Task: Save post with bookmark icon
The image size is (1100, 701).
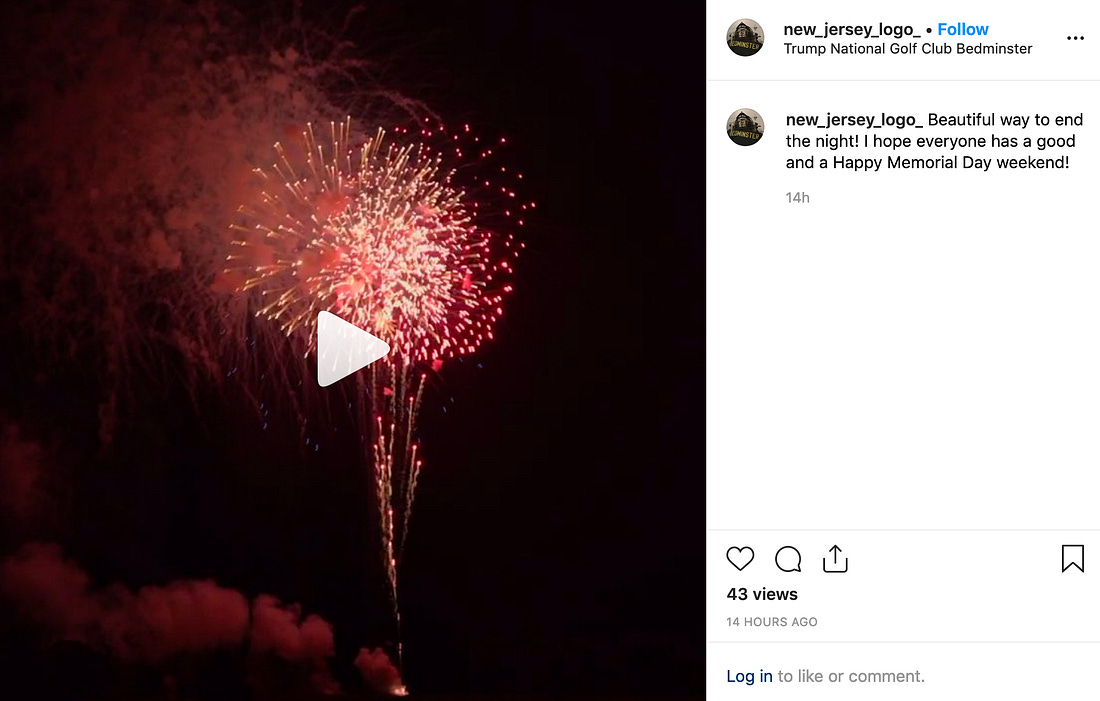Action: pos(1073,559)
